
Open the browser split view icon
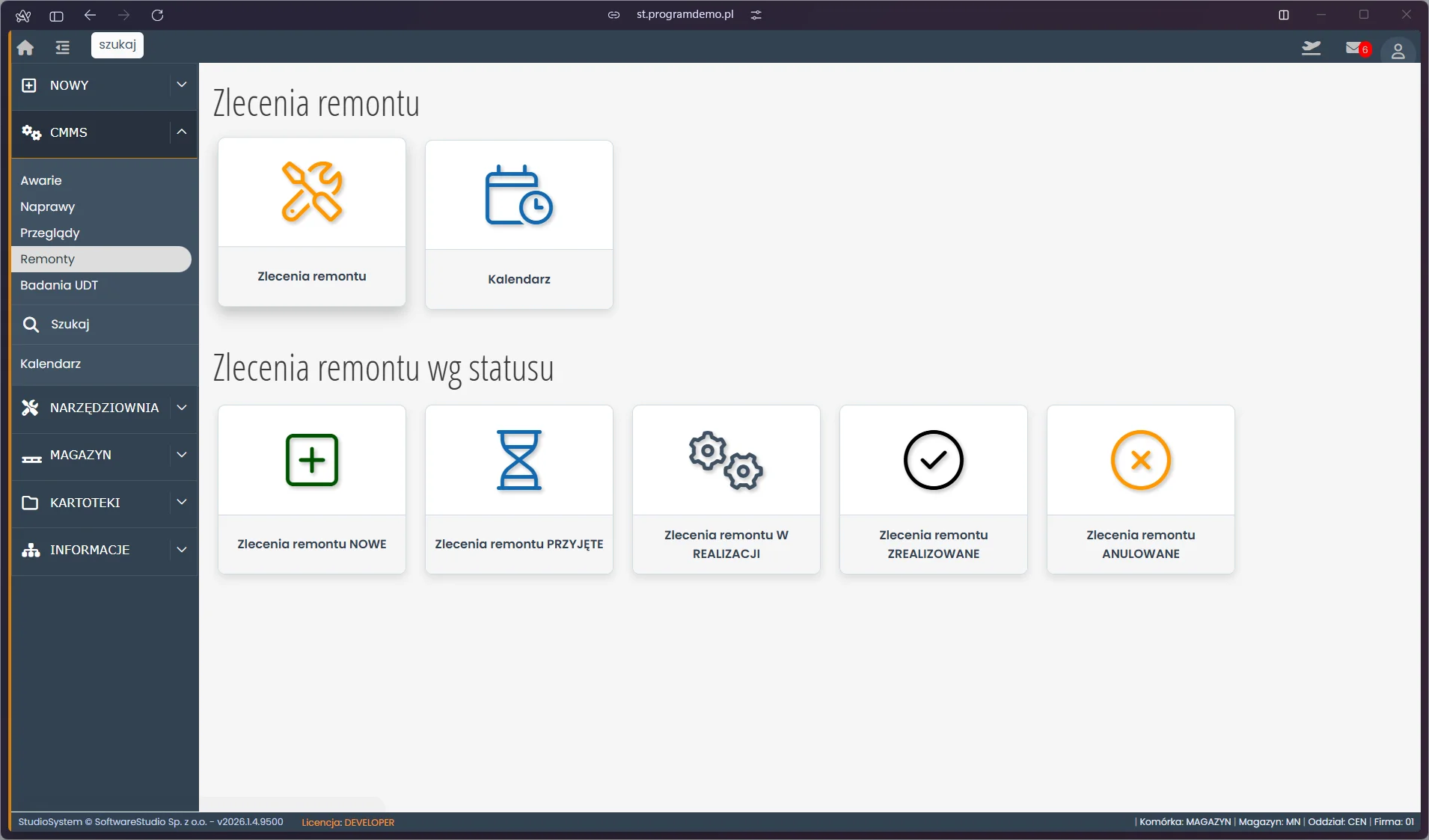coord(1284,15)
